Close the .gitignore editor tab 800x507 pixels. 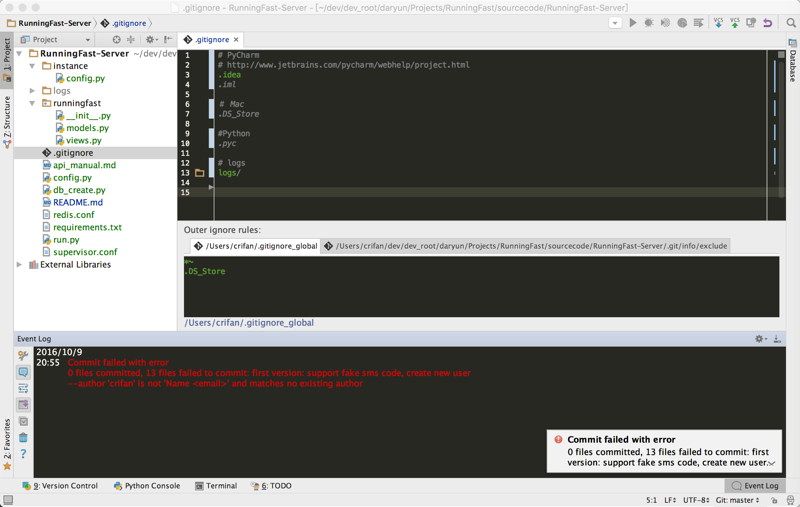tap(236, 39)
